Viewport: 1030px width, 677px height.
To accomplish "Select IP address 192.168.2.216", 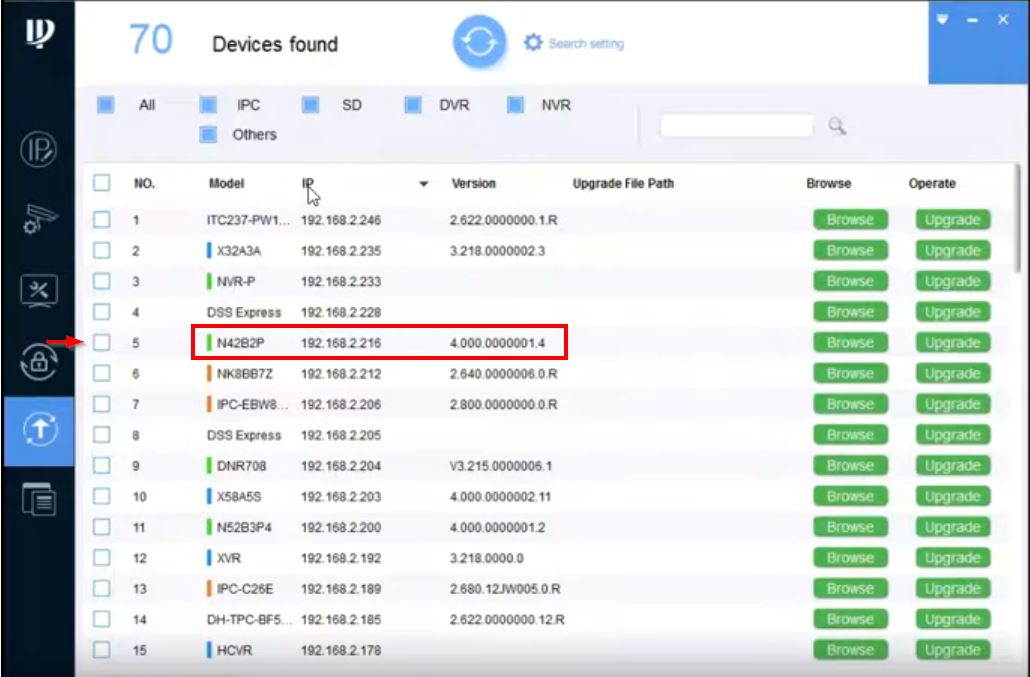I will [341, 343].
